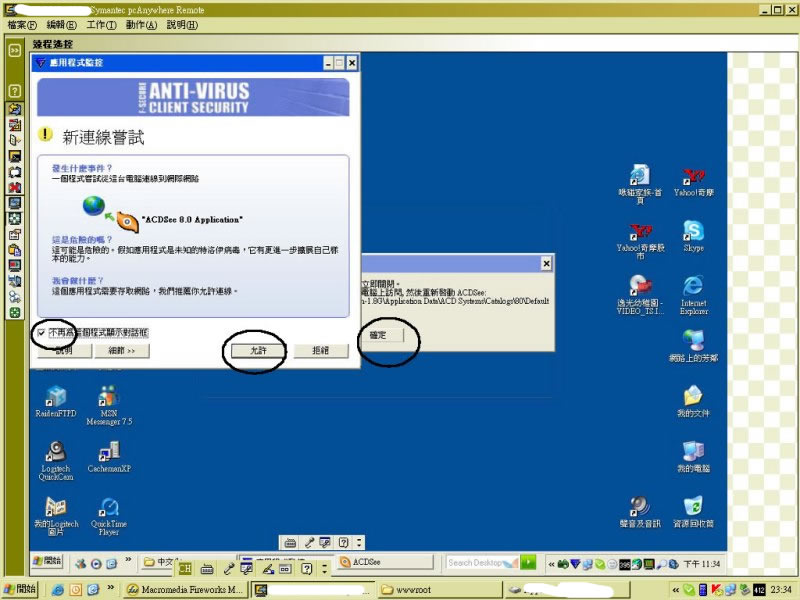Select the 我的Logitech圖片 desktop icon
The height and width of the screenshot is (600, 800).
56,515
